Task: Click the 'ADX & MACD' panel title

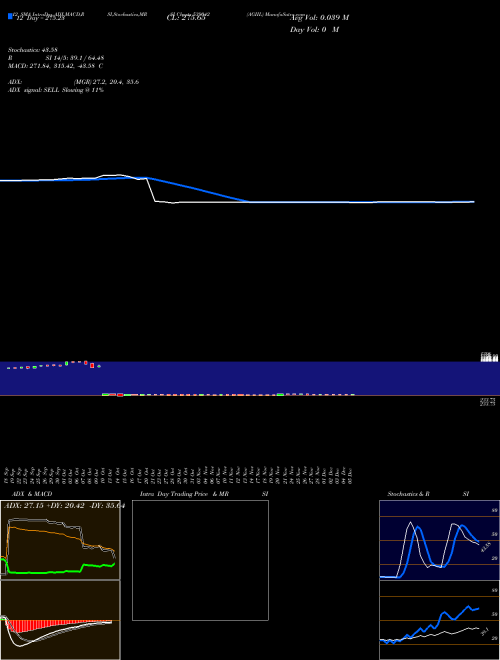Action: click(x=32, y=494)
